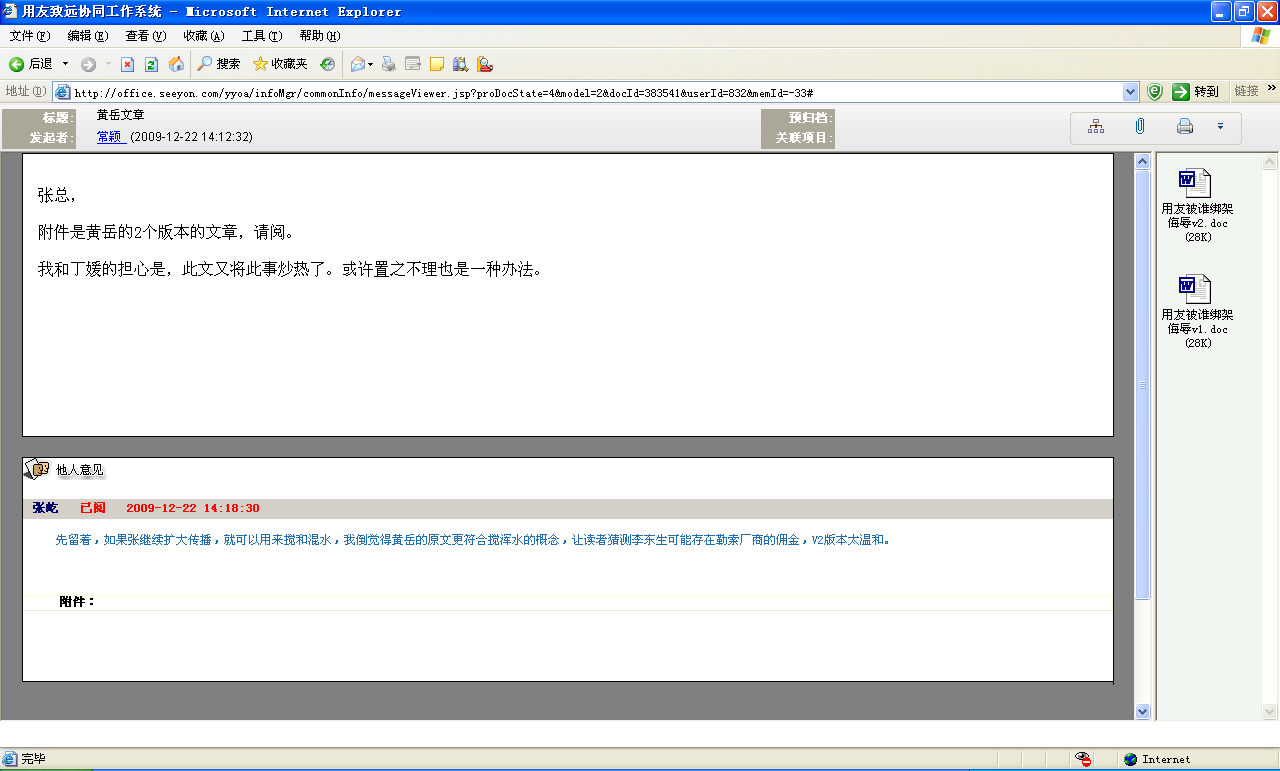Click the attachment panel scroll down arrow
1280x771 pixels.
click(x=1269, y=711)
